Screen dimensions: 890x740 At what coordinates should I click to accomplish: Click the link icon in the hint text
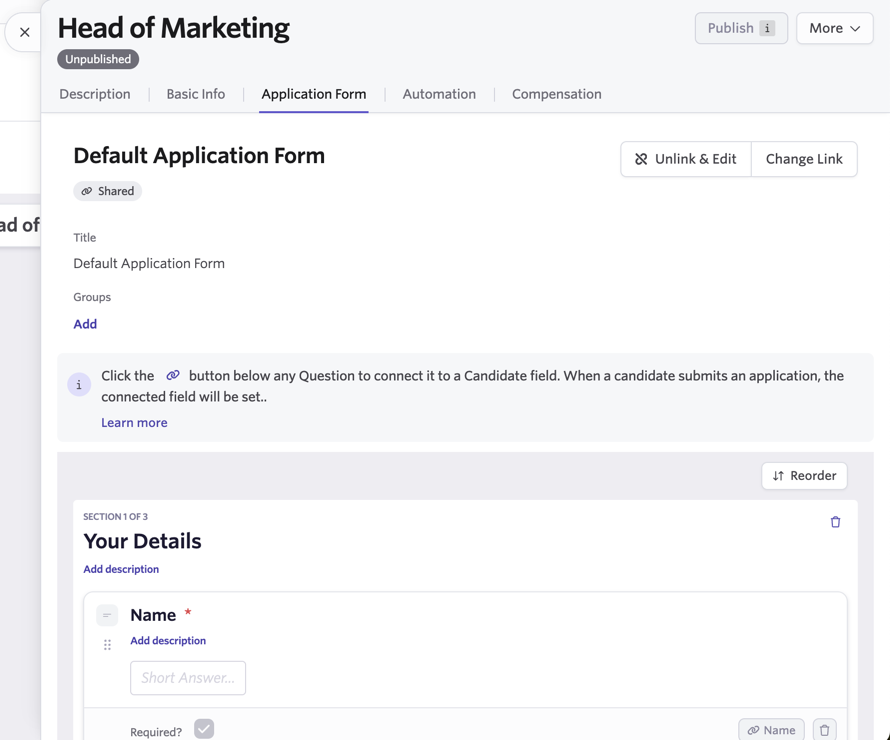tap(173, 375)
